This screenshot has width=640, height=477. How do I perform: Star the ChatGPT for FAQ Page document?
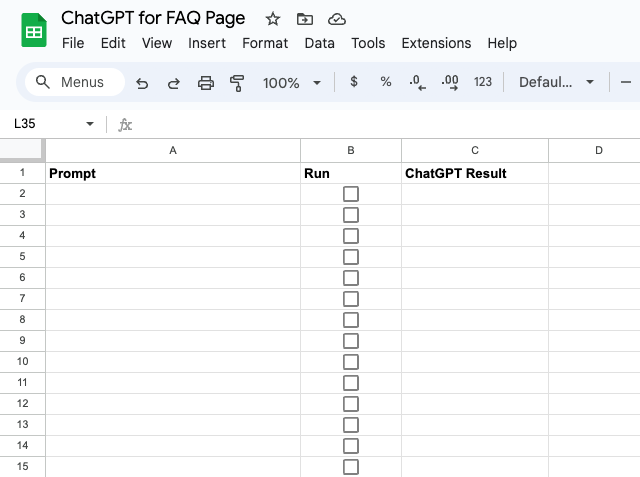coord(273,19)
